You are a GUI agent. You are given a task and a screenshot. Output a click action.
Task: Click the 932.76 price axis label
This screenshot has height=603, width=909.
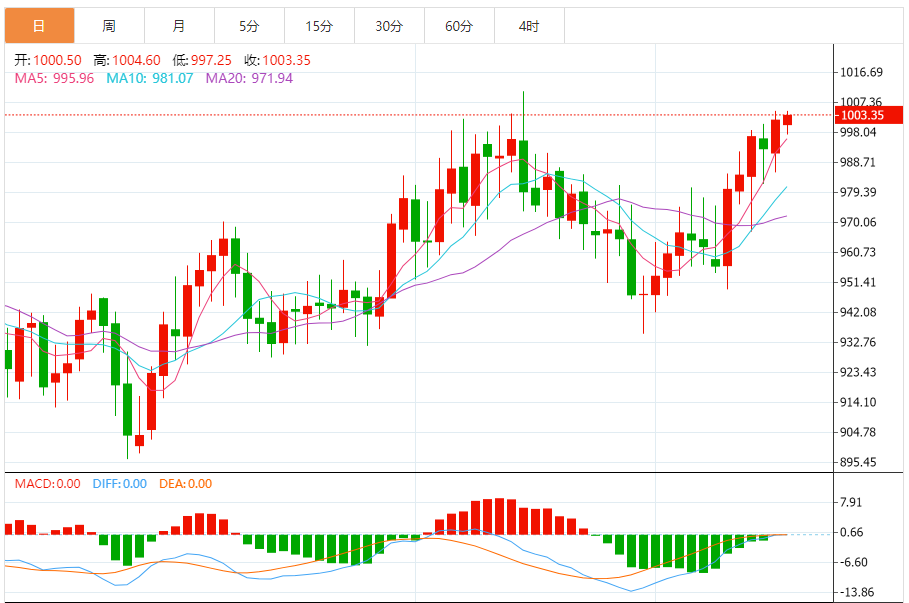coord(858,342)
